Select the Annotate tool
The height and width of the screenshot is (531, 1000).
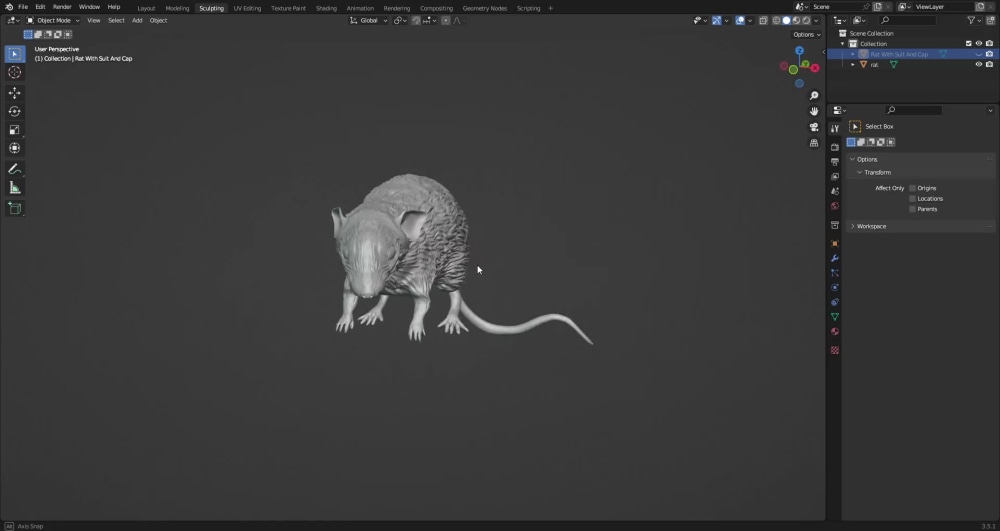[x=14, y=169]
